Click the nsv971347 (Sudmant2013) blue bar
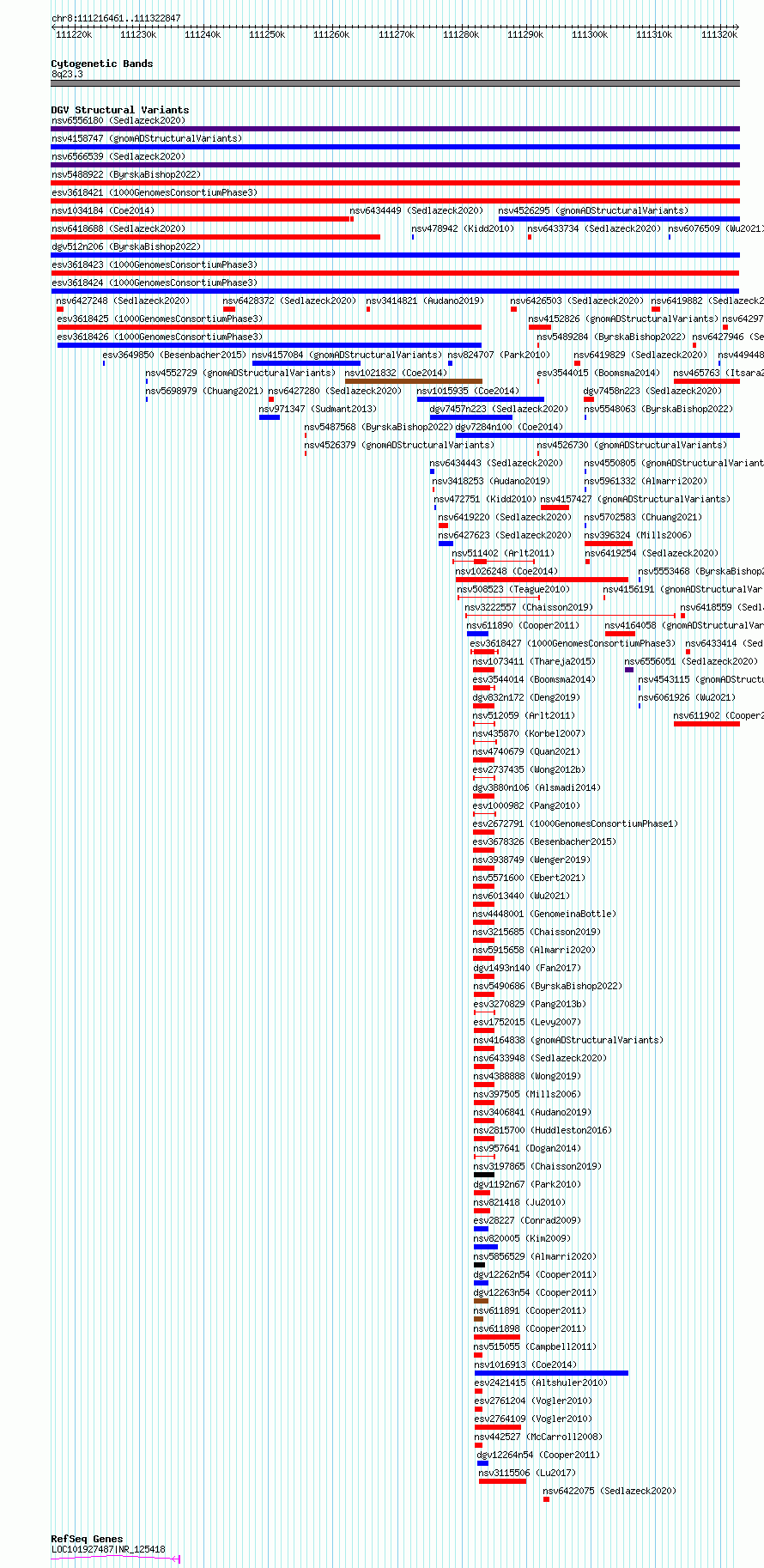 (270, 417)
